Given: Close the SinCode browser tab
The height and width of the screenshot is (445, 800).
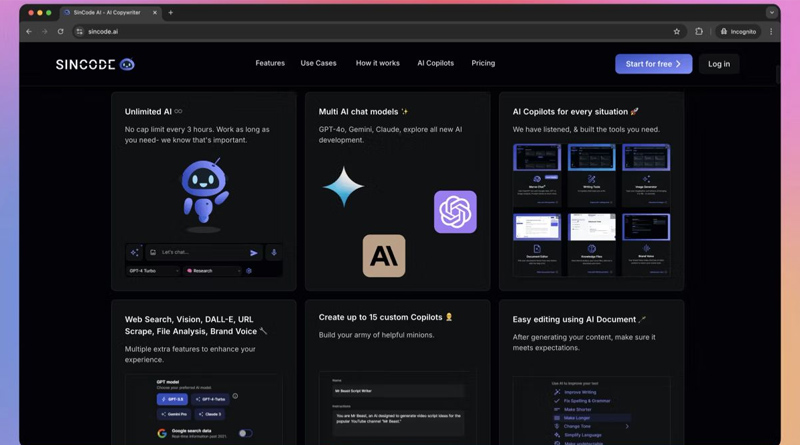Looking at the screenshot, I should 155,13.
